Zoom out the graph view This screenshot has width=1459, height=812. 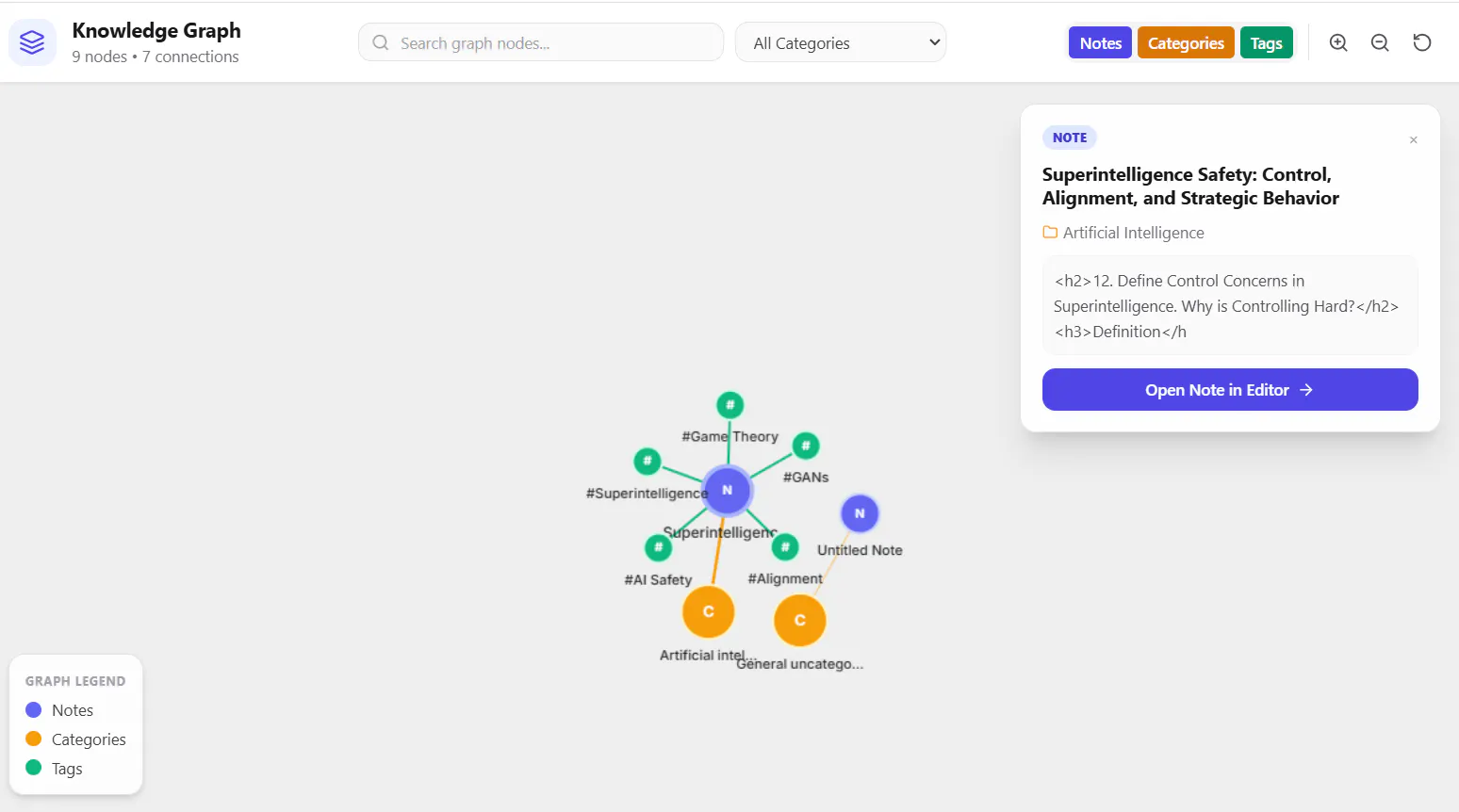(x=1380, y=42)
